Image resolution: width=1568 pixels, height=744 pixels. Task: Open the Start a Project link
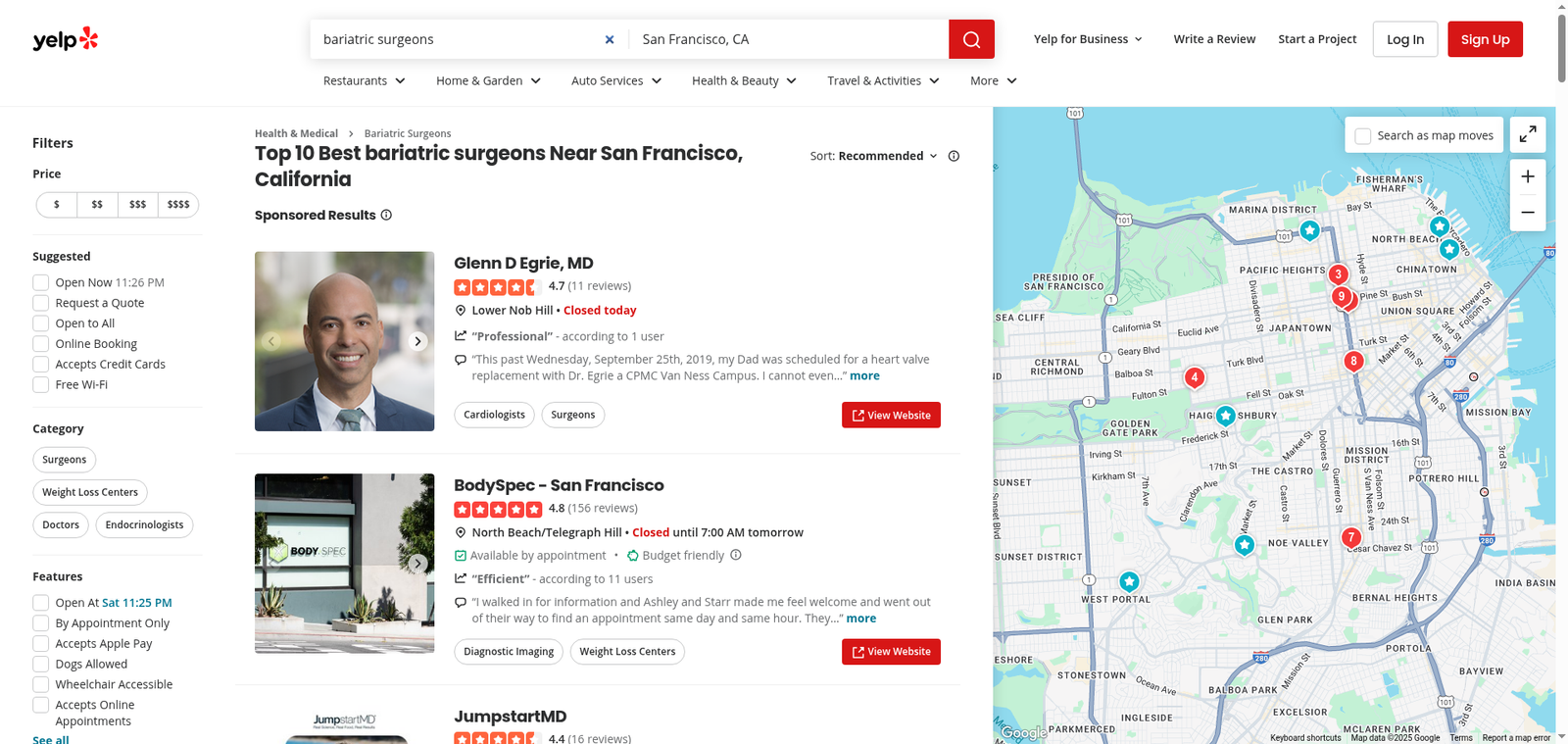pyautogui.click(x=1317, y=39)
